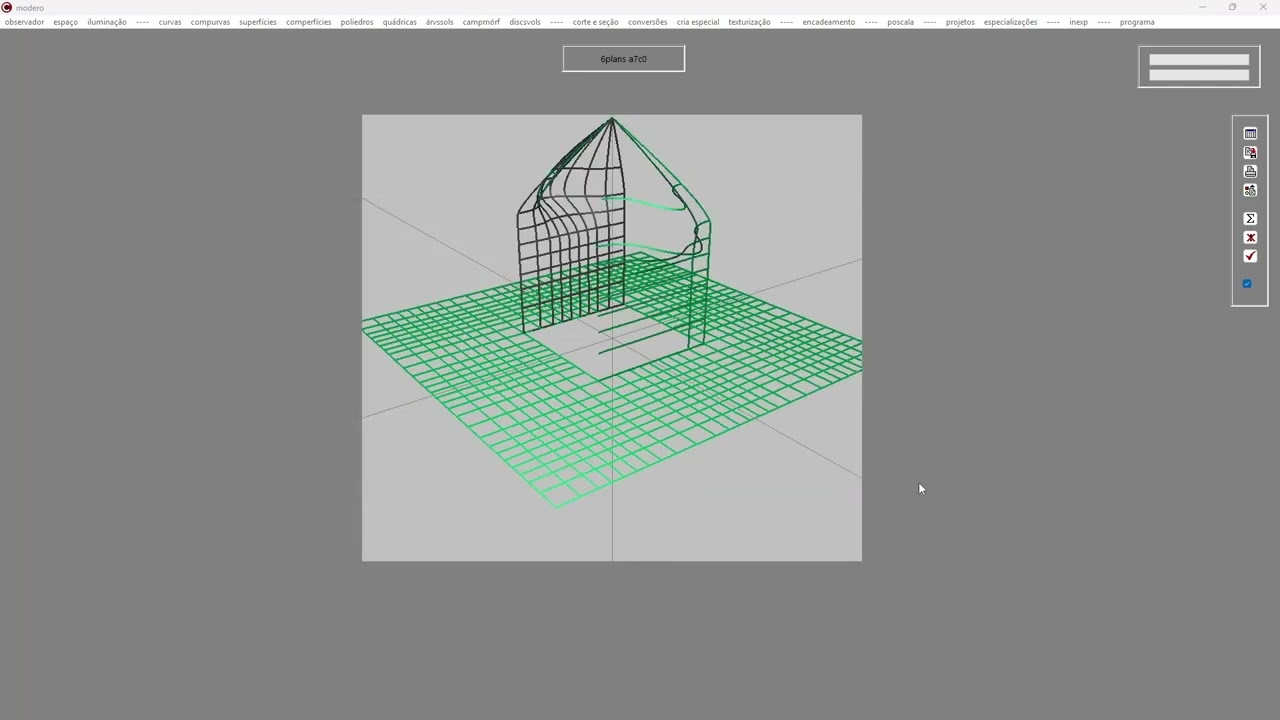
Task: Open the observador menu
Action: tap(24, 22)
